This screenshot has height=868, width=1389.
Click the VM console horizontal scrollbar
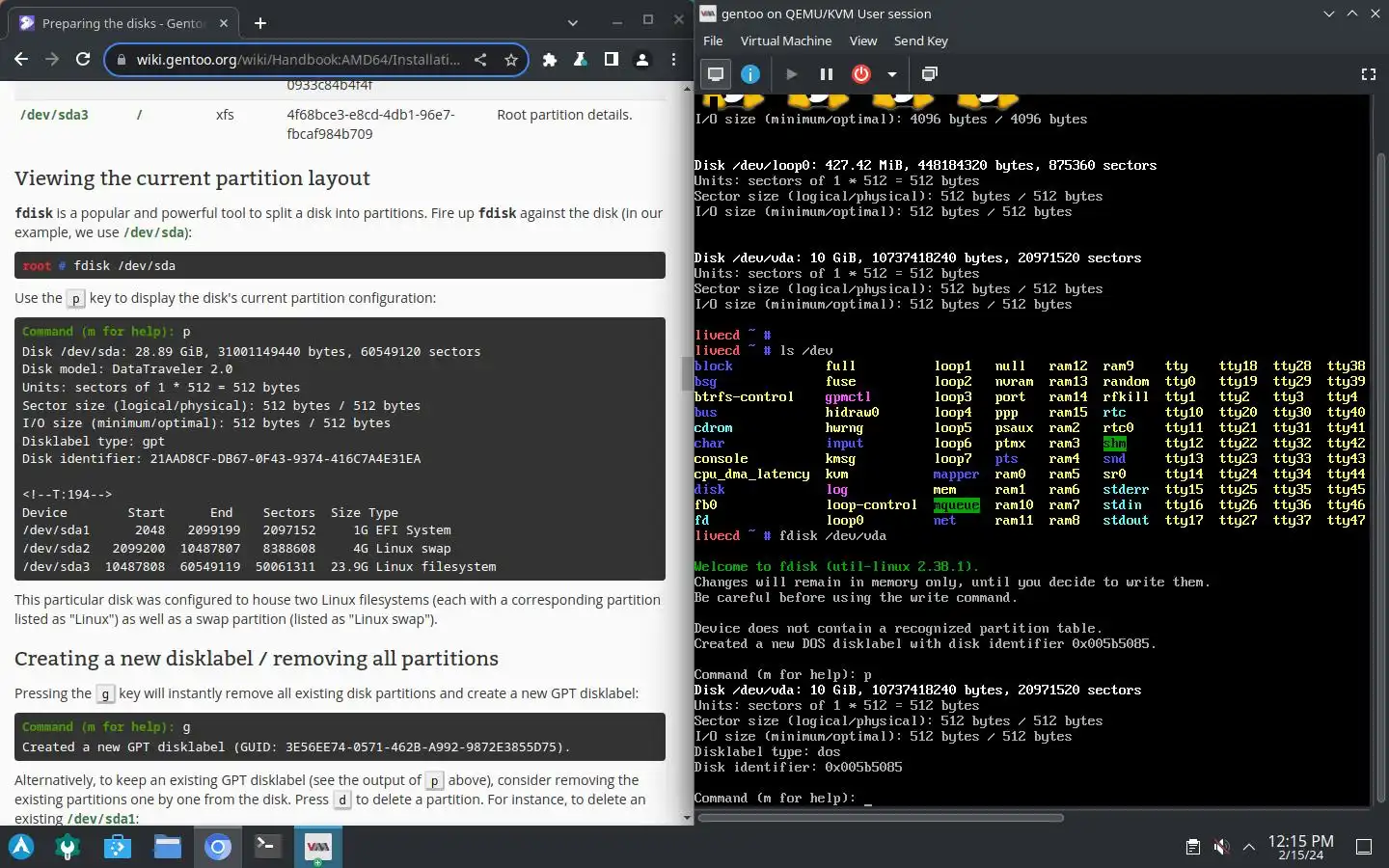[x=881, y=817]
